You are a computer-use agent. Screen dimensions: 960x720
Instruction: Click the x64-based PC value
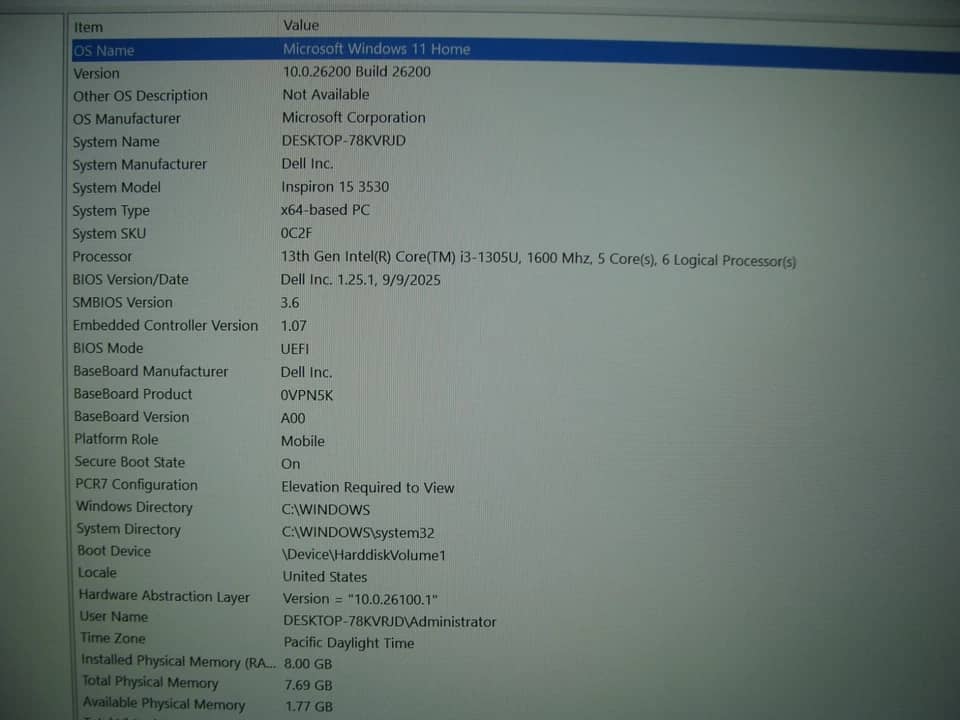pyautogui.click(x=325, y=210)
